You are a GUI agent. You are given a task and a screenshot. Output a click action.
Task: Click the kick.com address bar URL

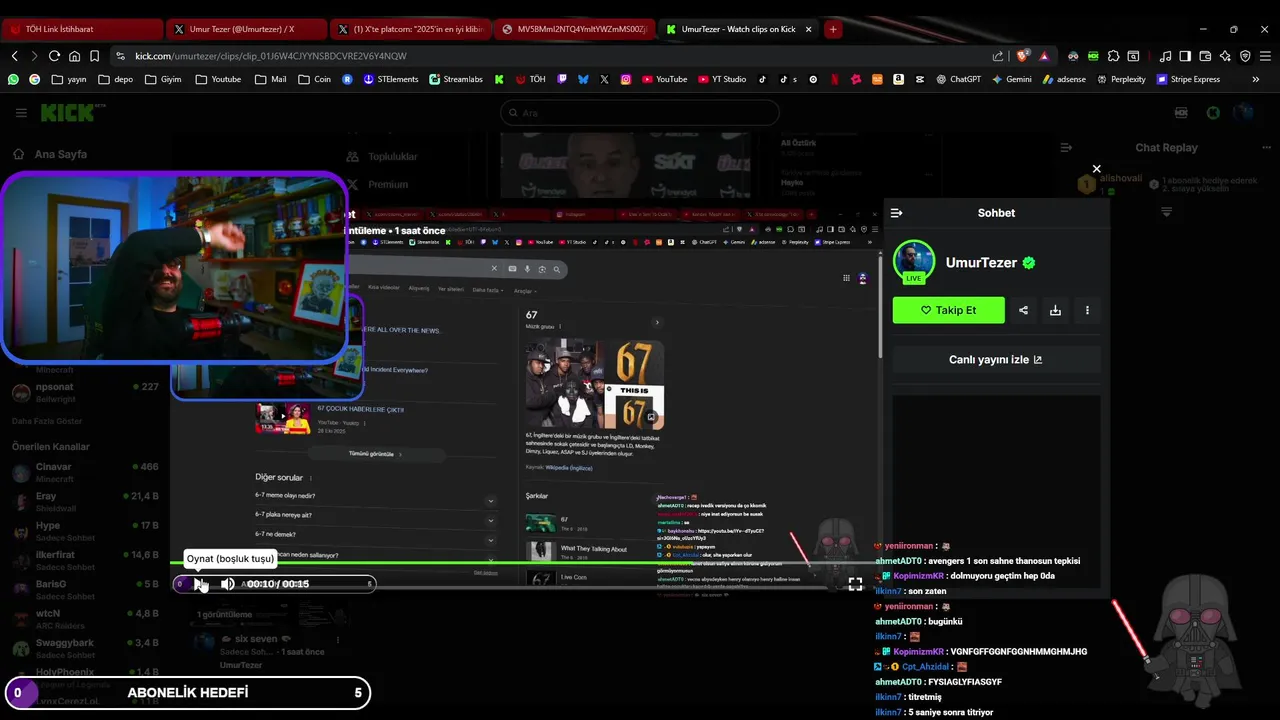pyautogui.click(x=271, y=56)
